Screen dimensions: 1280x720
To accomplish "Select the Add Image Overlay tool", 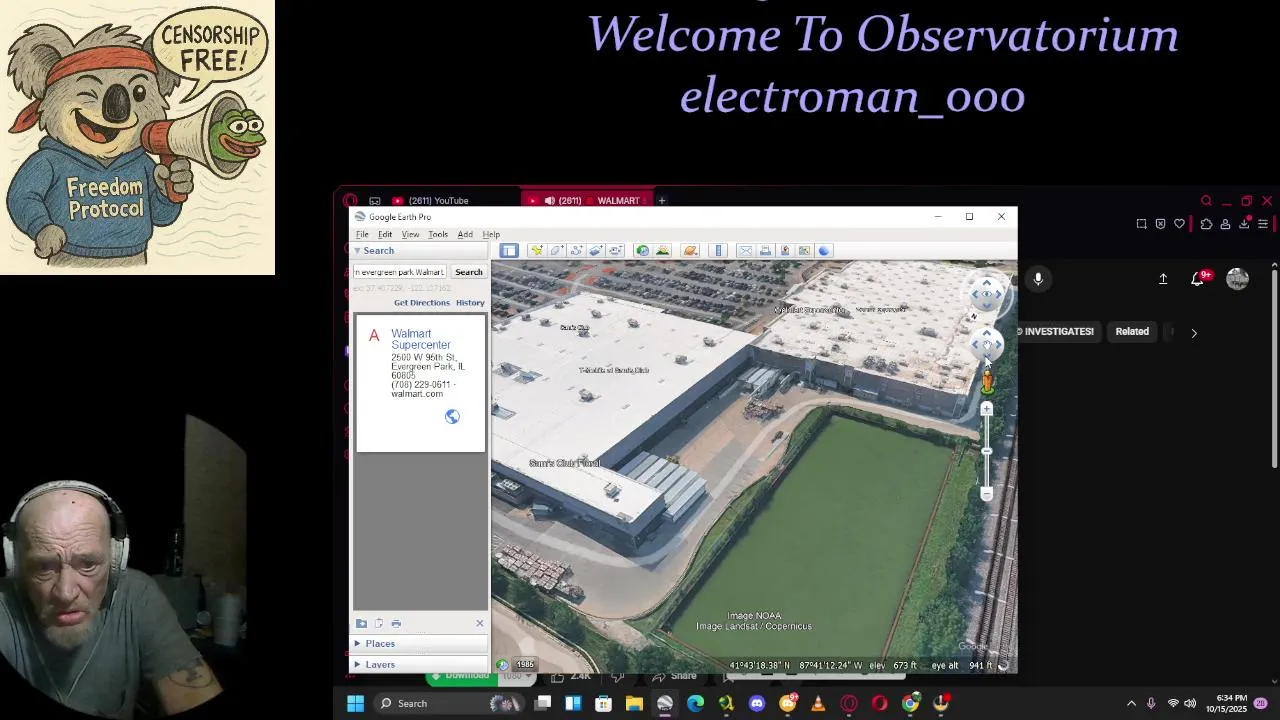I will 596,251.
